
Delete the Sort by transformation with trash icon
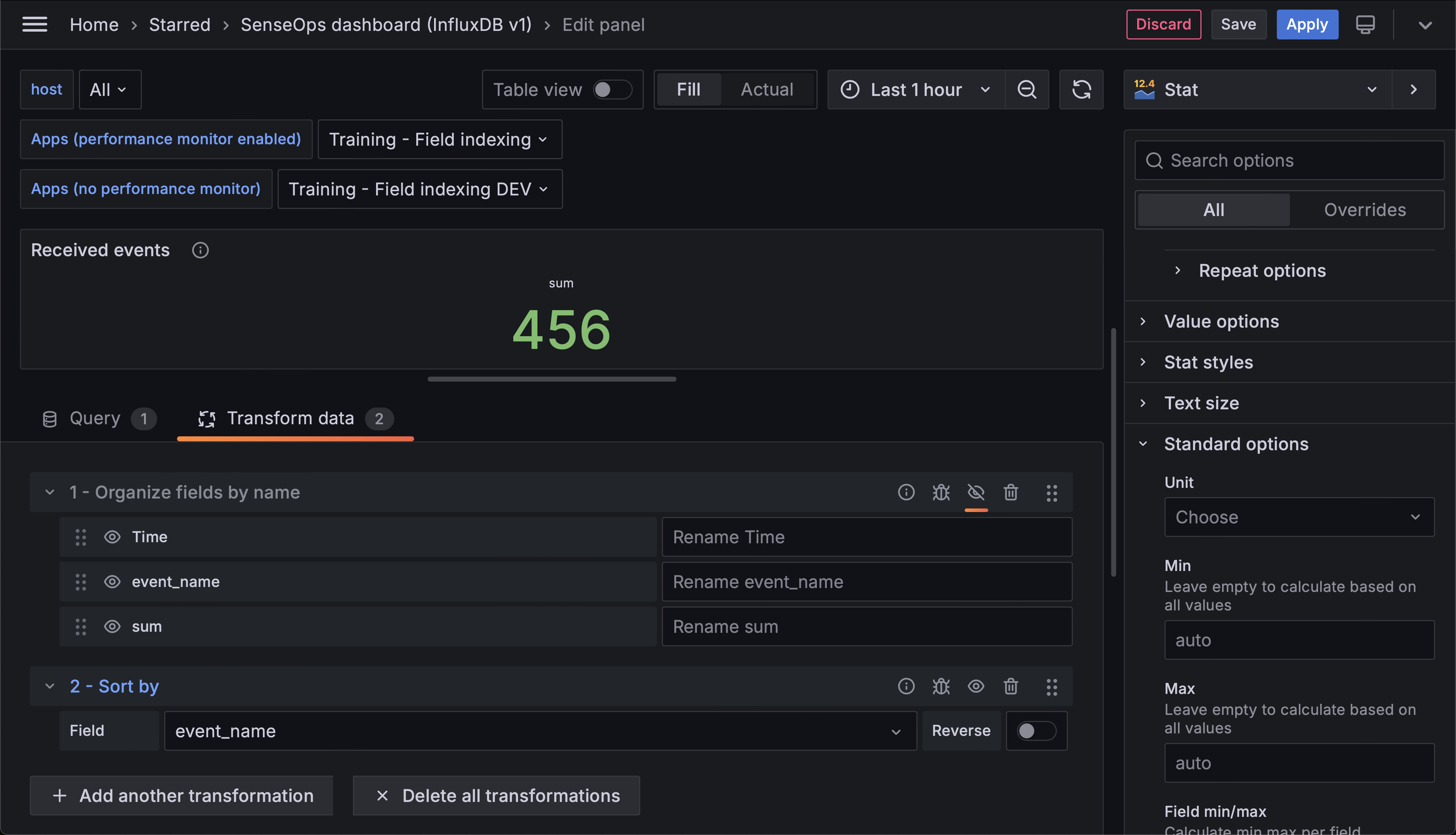pos(1010,686)
